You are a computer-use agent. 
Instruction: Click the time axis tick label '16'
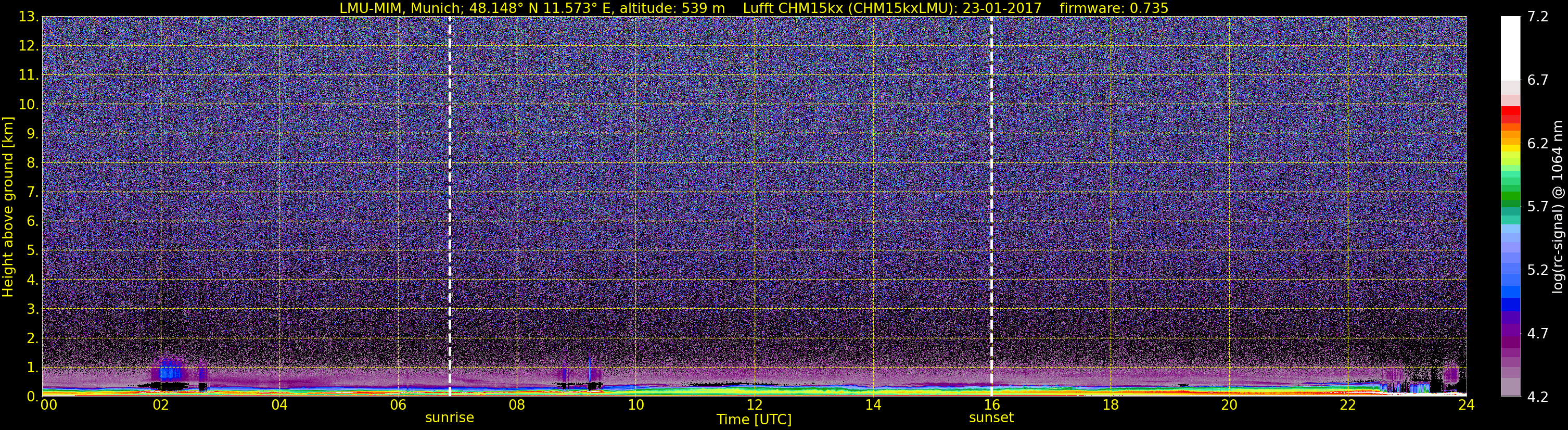point(991,406)
